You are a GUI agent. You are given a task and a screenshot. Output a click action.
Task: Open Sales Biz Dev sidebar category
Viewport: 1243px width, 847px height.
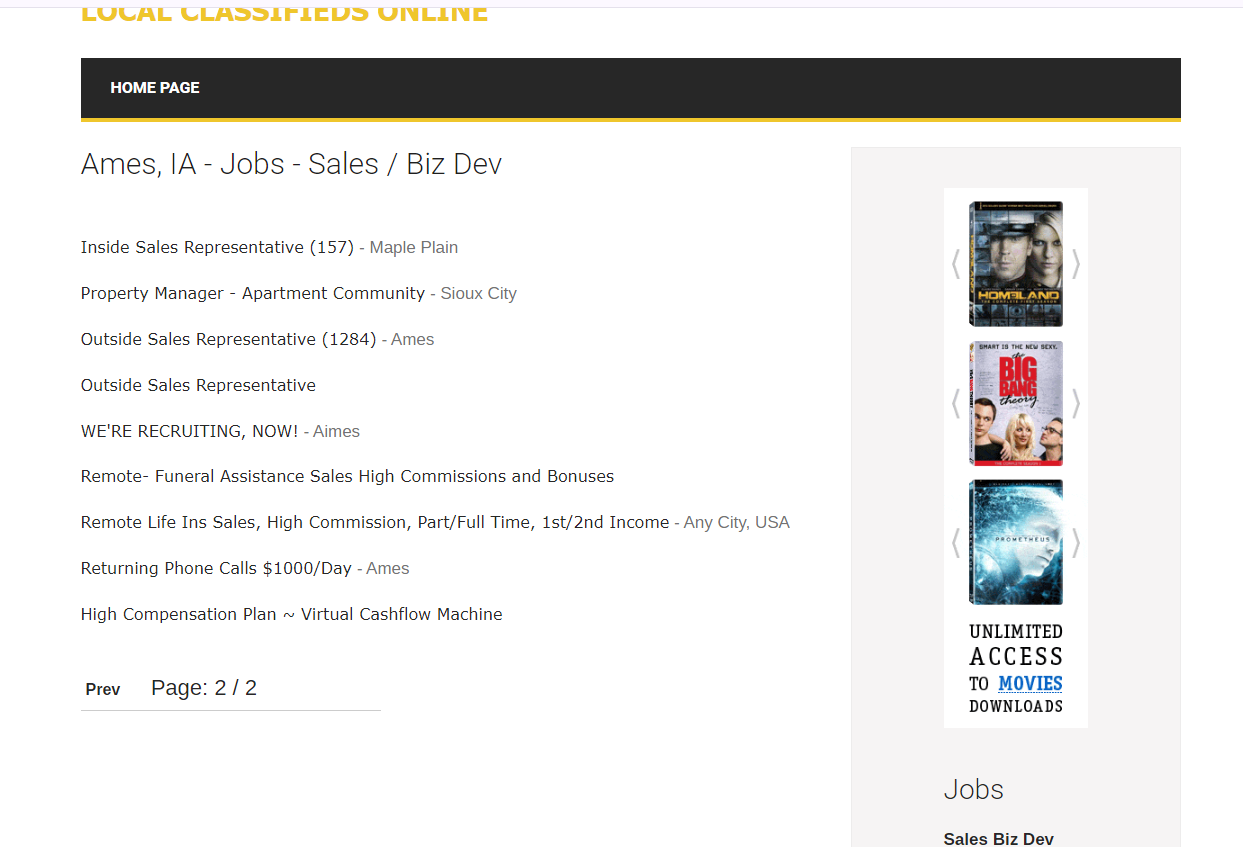pyautogui.click(x=998, y=839)
